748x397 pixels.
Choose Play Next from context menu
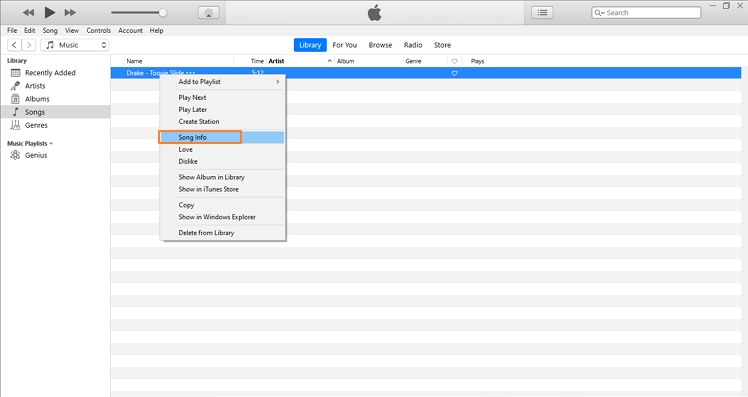click(x=223, y=97)
